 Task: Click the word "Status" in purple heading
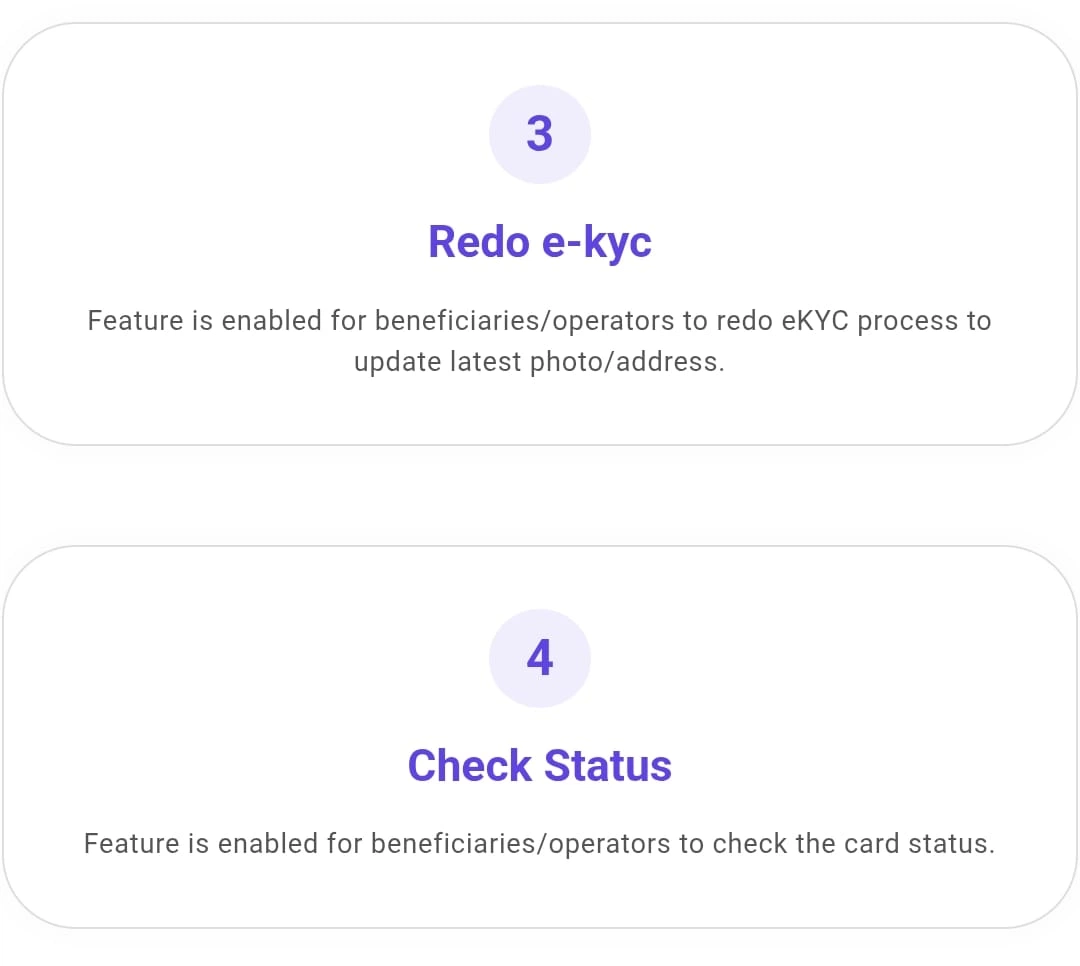click(x=607, y=766)
